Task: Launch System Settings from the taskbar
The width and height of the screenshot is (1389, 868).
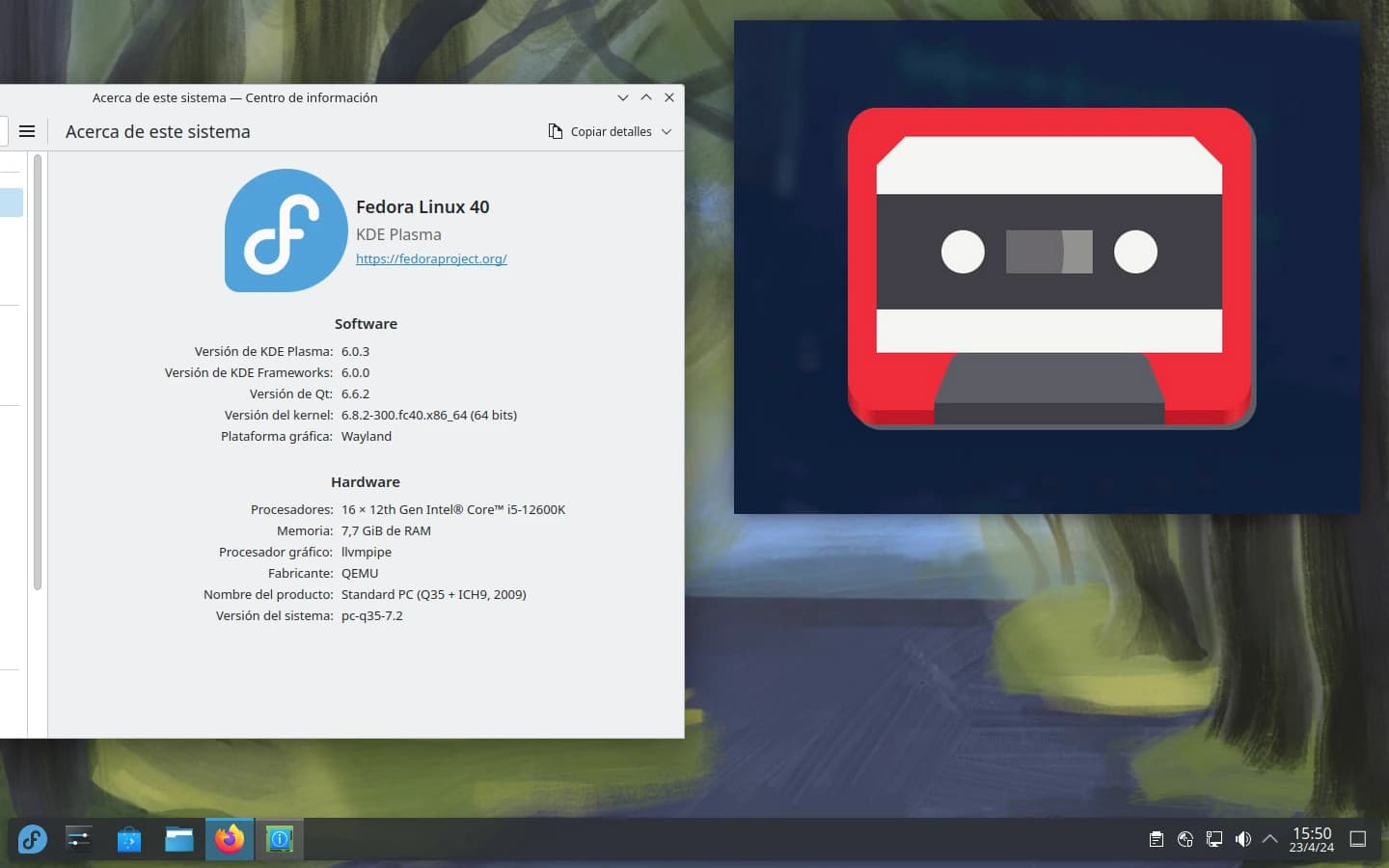Action: point(79,839)
